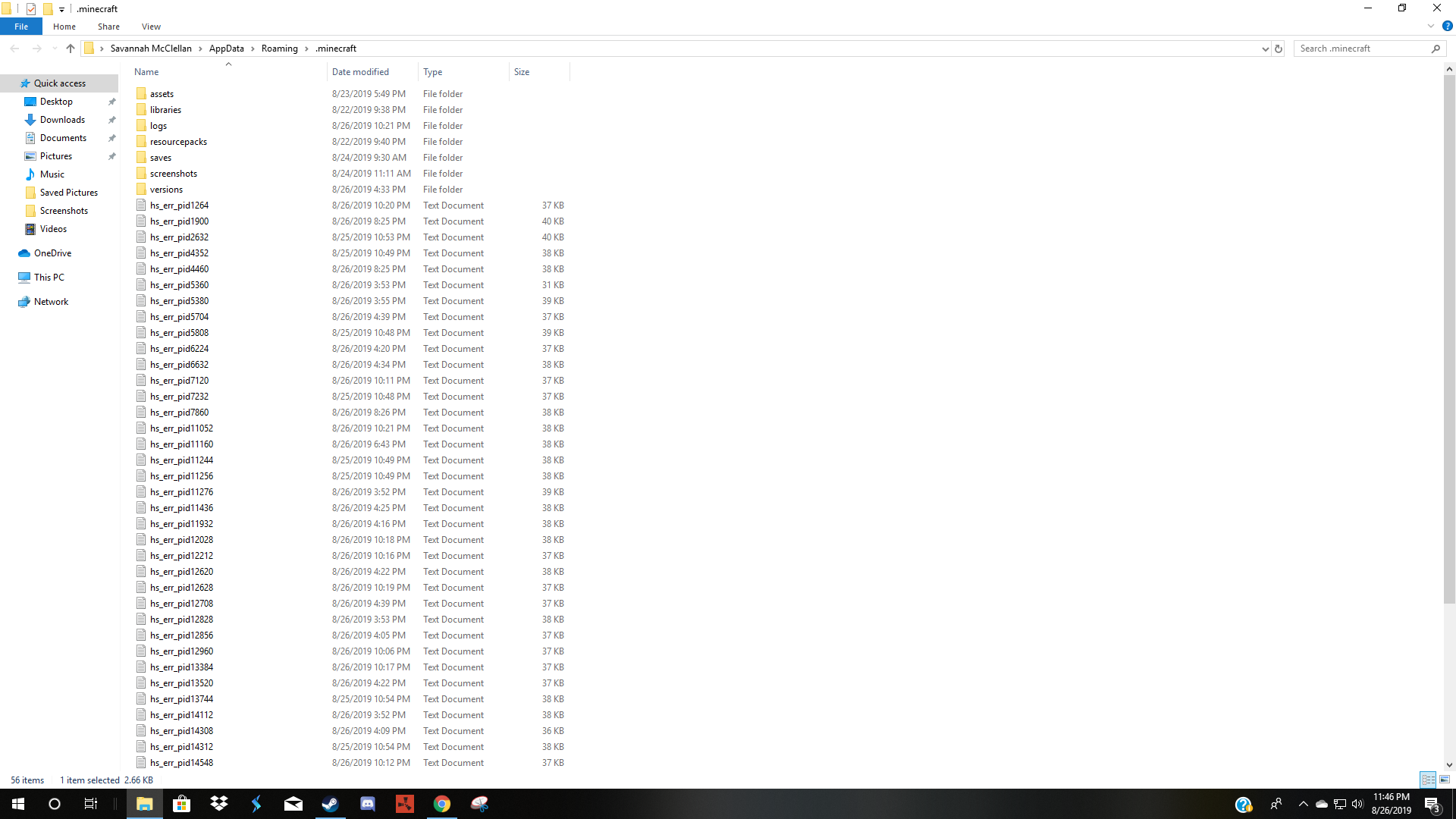Viewport: 1456px width, 819px height.
Task: Open Quick Access Toolbar customize dropdown
Action: 62,9
